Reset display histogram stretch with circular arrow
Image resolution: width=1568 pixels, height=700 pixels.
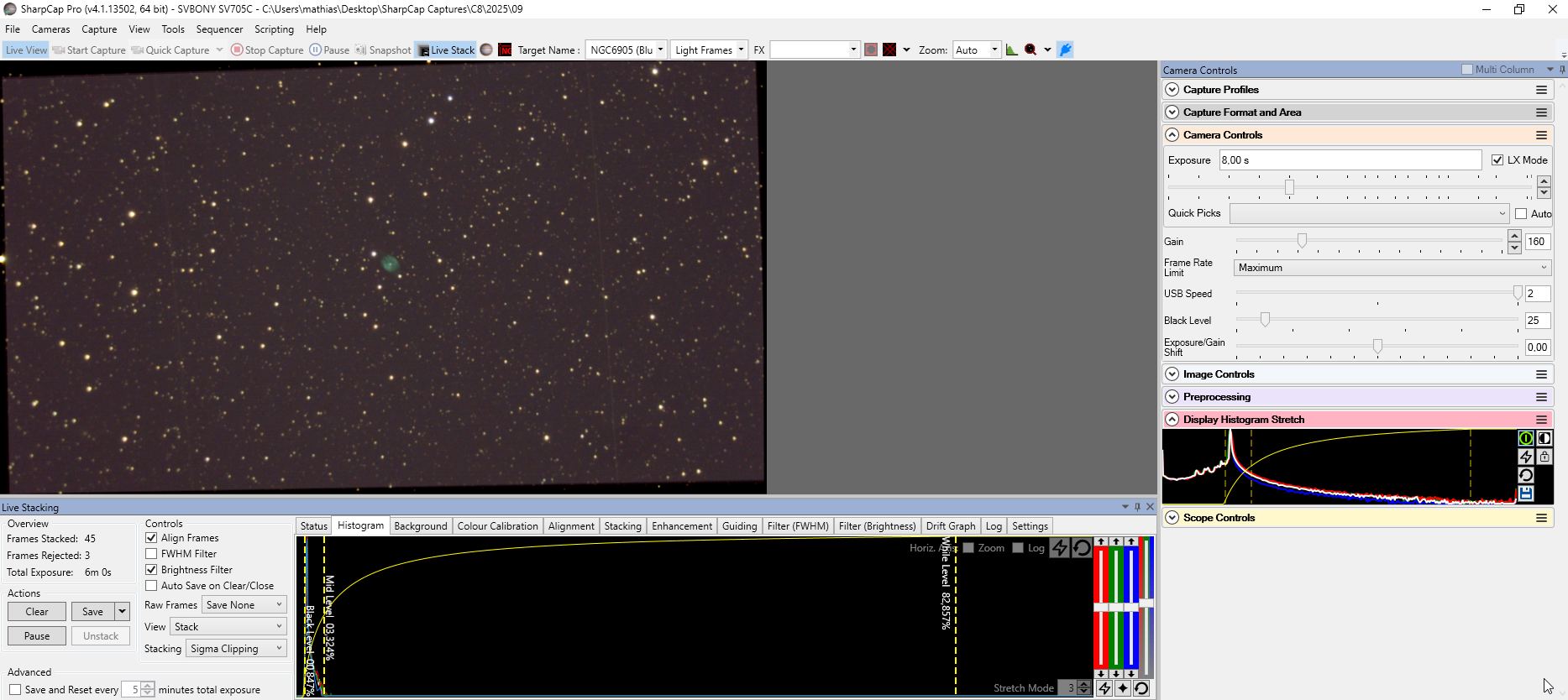1526,475
